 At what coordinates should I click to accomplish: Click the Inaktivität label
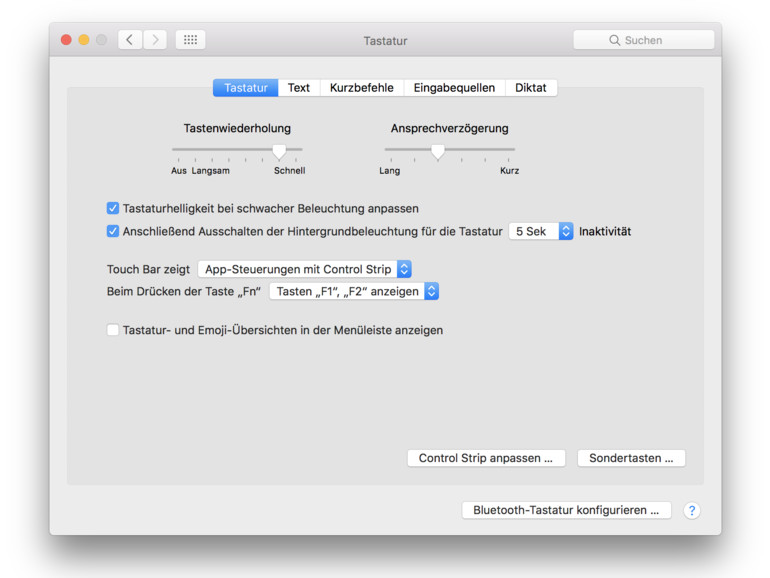pyautogui.click(x=605, y=231)
